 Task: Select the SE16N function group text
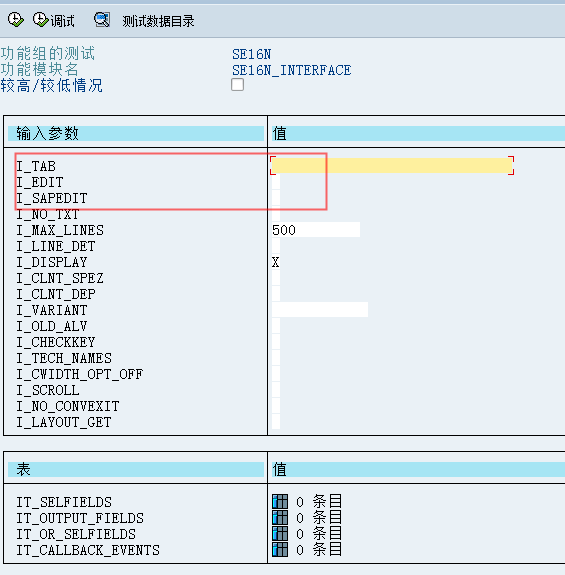[x=252, y=54]
